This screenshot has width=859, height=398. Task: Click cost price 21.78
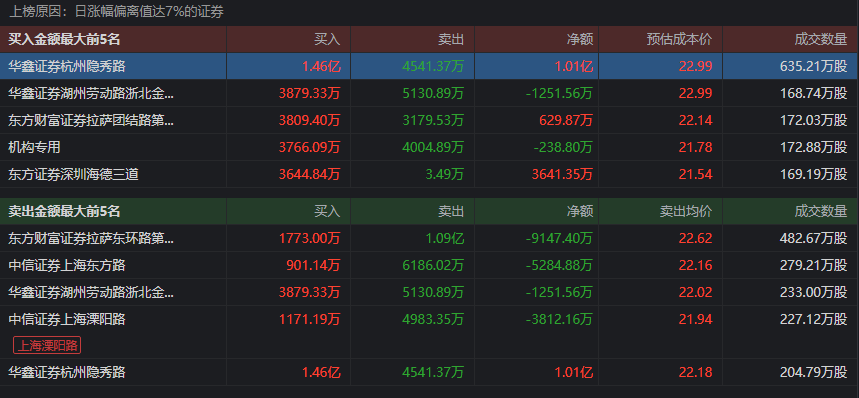coord(696,147)
